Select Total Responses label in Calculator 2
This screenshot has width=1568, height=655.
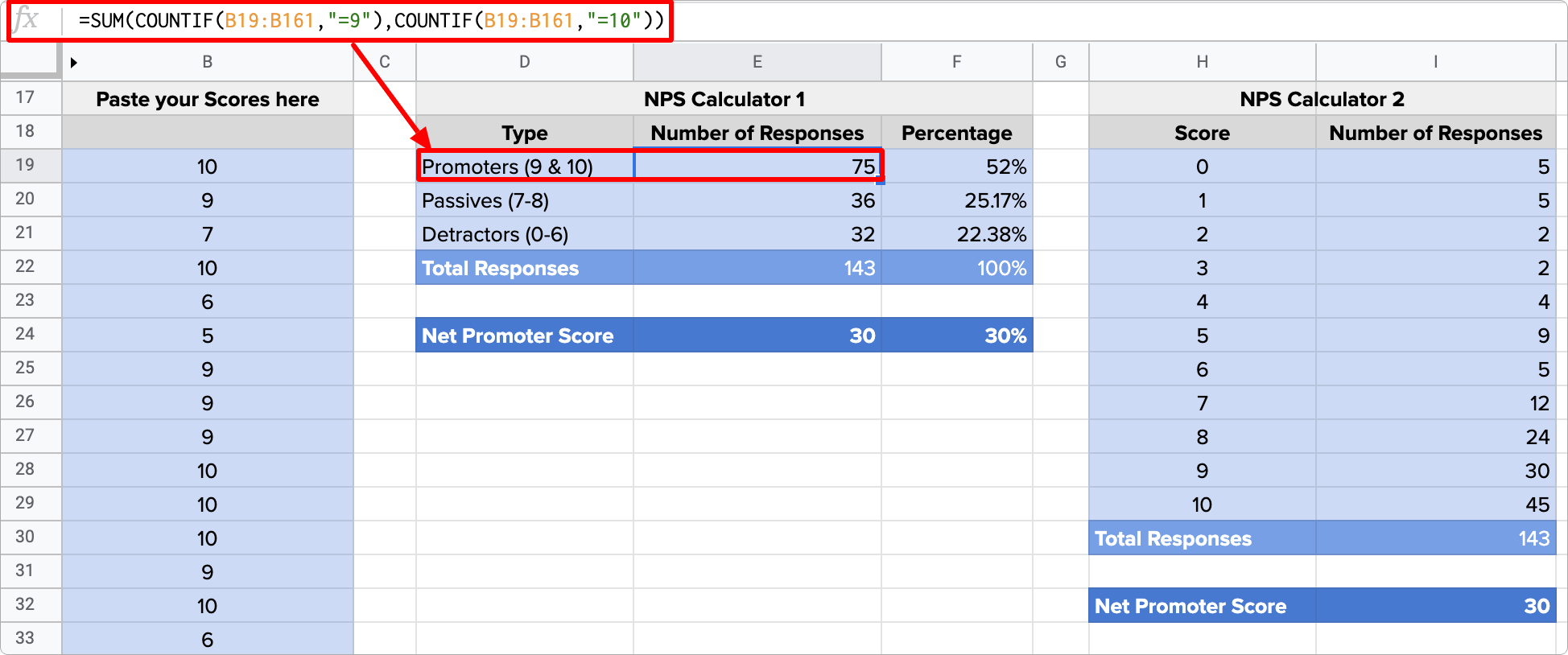coord(1202,538)
